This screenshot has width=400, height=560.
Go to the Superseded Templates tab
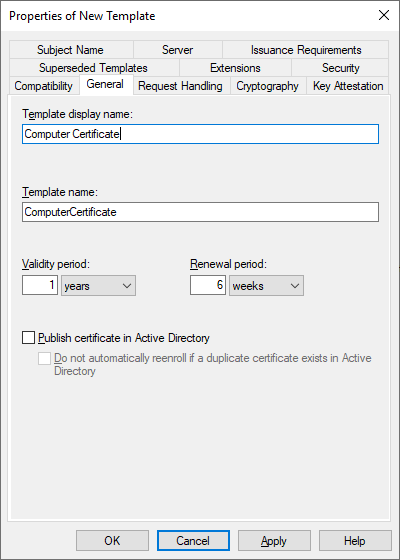[x=94, y=68]
